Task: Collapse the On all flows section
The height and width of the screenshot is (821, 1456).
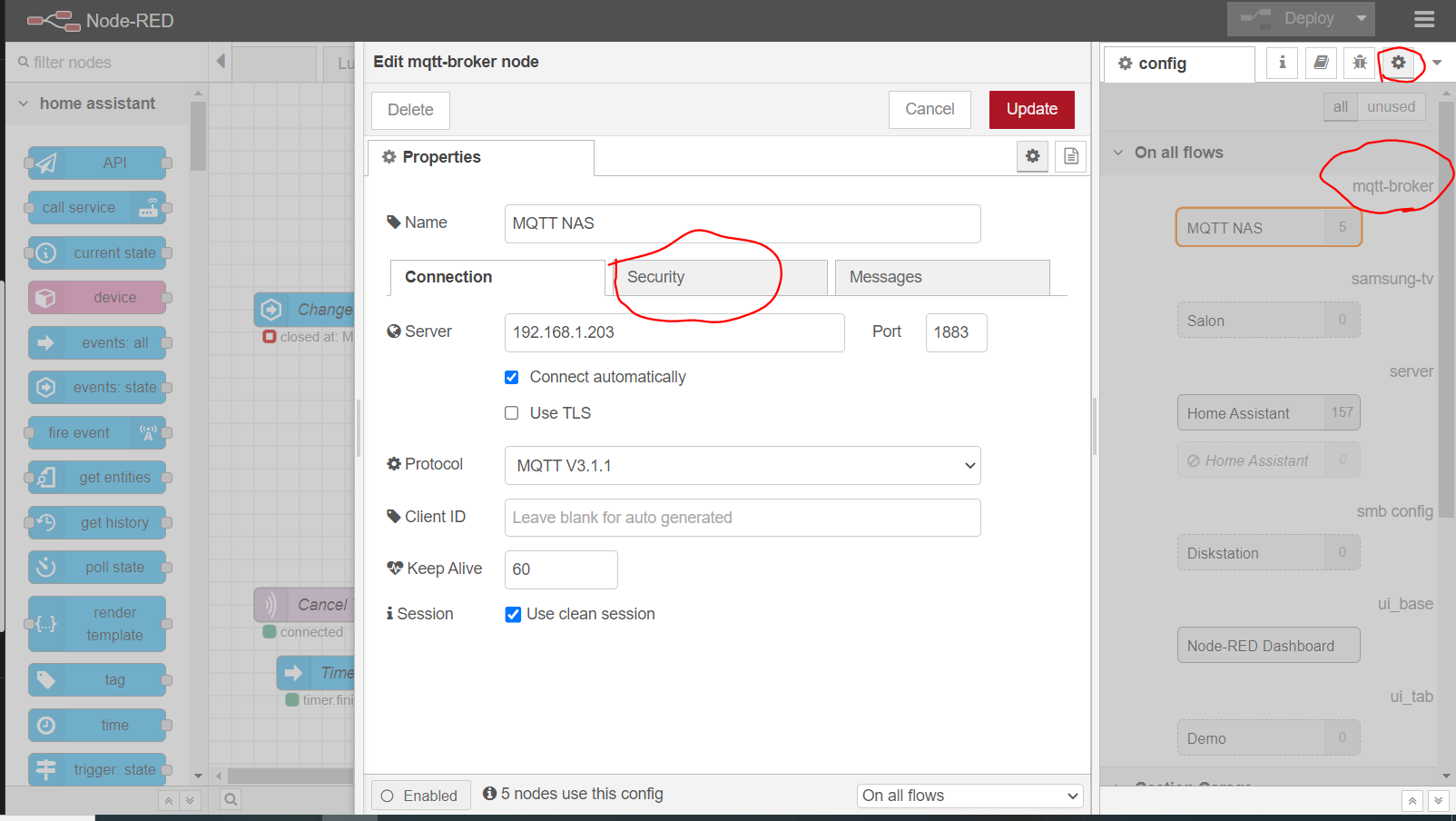Action: point(1179,153)
